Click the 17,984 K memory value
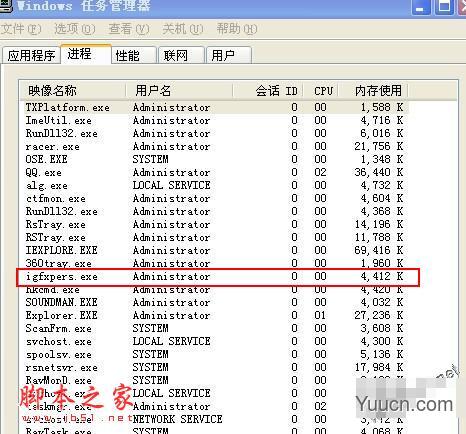Viewport: 466px width, 434px height. [379, 368]
